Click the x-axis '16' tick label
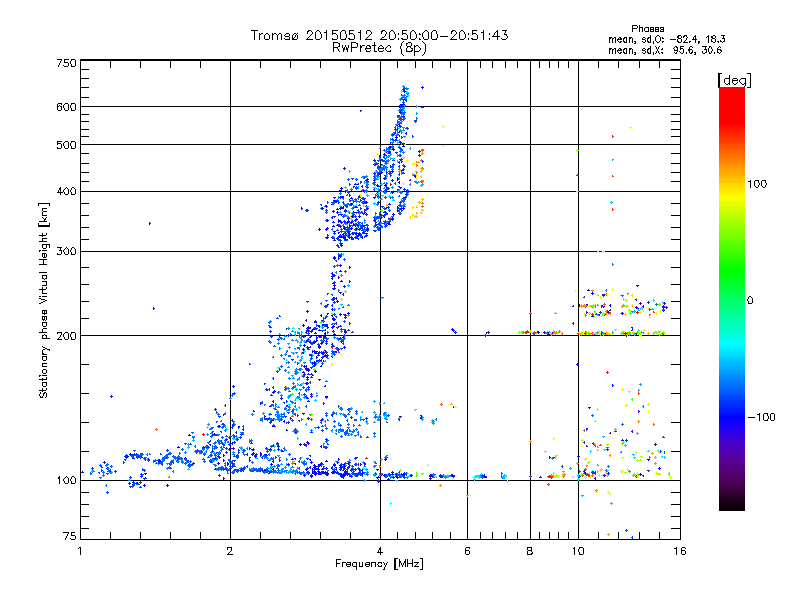This screenshot has width=800, height=600. 680,551
